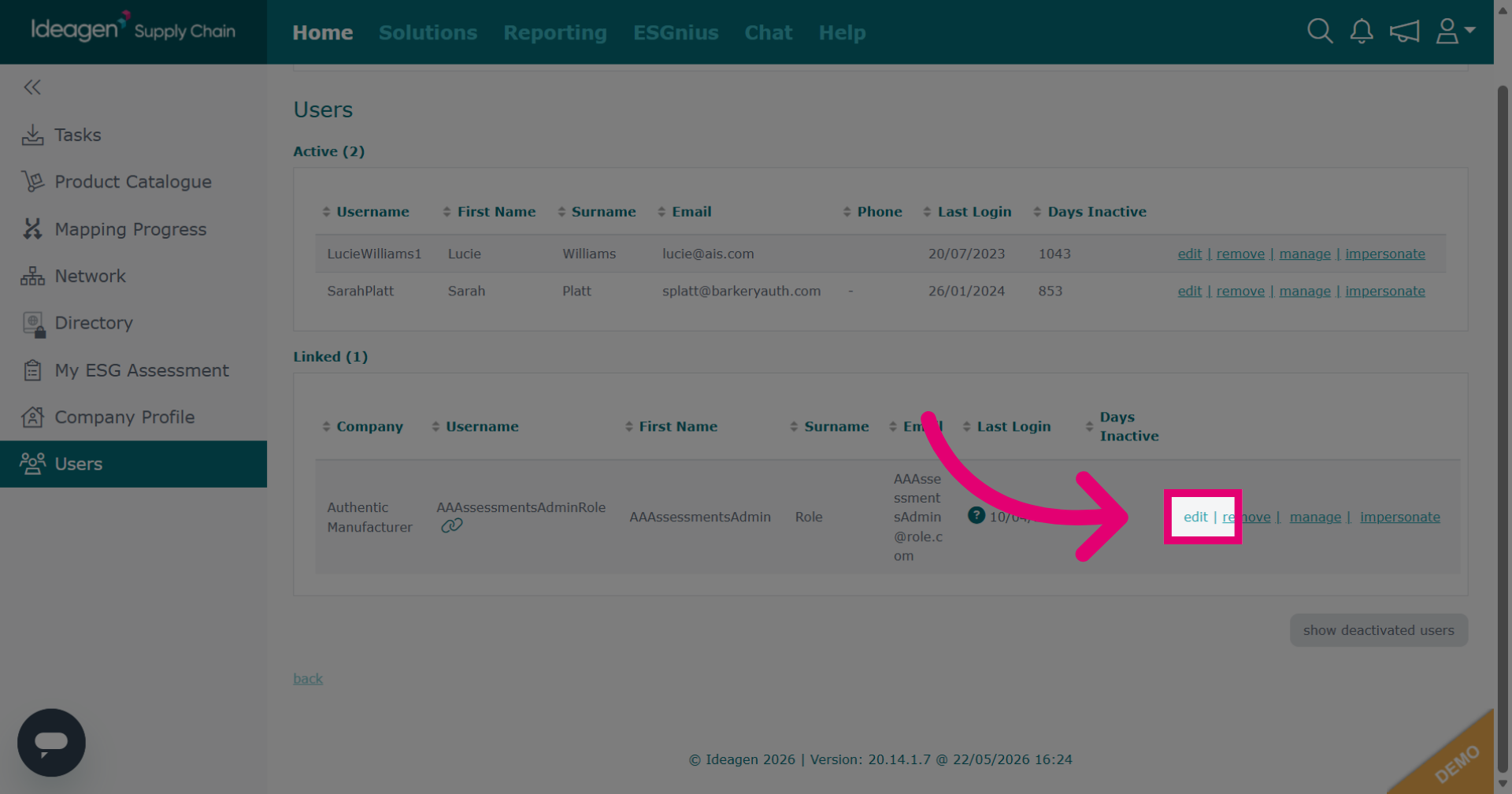Viewport: 1512px width, 794px height.
Task: Go to the Home tab
Action: [x=323, y=32]
